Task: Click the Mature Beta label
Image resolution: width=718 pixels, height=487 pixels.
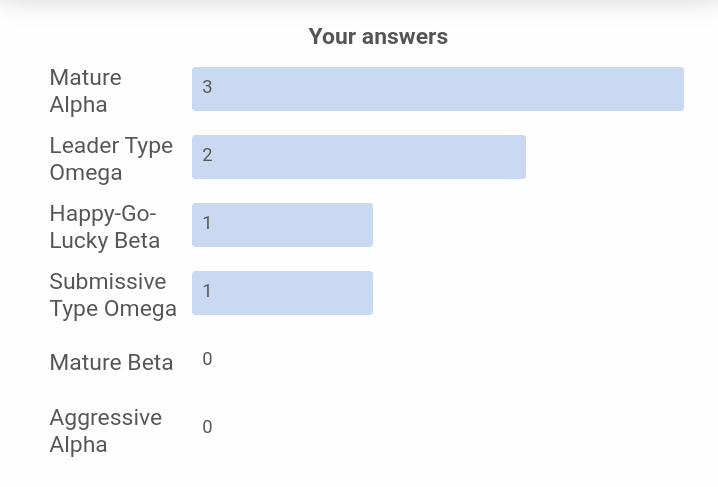Action: [111, 362]
